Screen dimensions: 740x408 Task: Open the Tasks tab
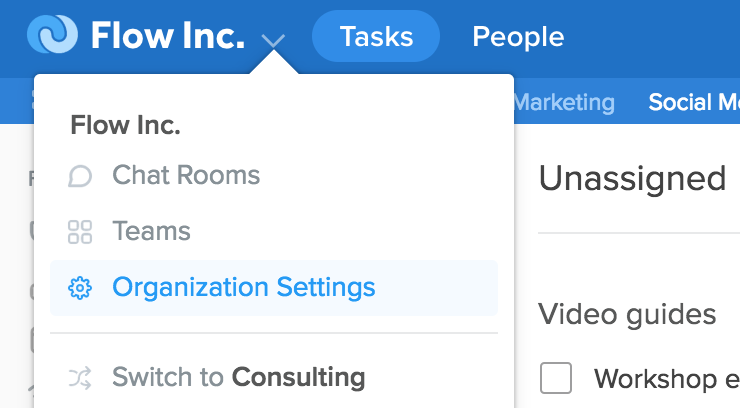click(376, 36)
